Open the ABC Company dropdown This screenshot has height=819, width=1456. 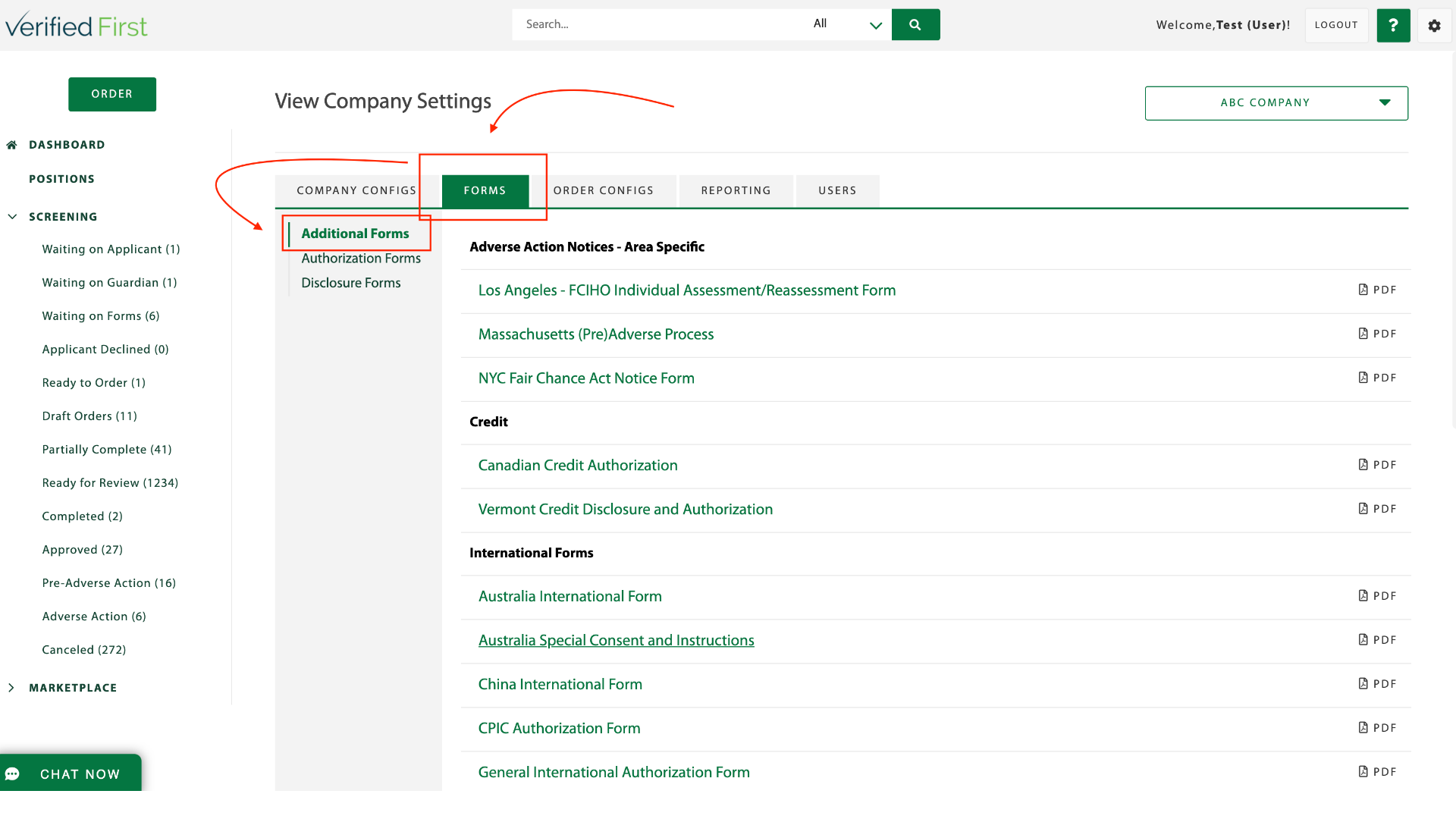(1276, 103)
